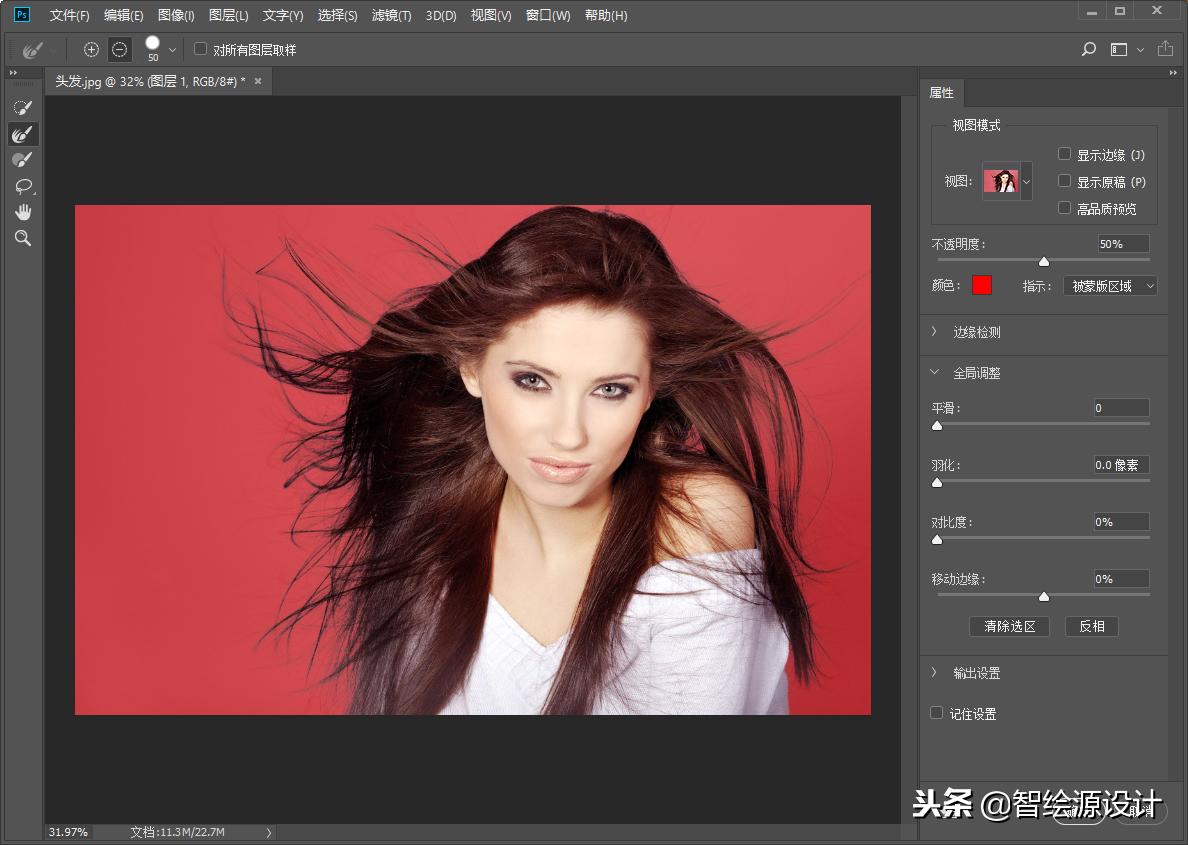
Task: Expand the 边缘检测 section
Action: tap(934, 332)
